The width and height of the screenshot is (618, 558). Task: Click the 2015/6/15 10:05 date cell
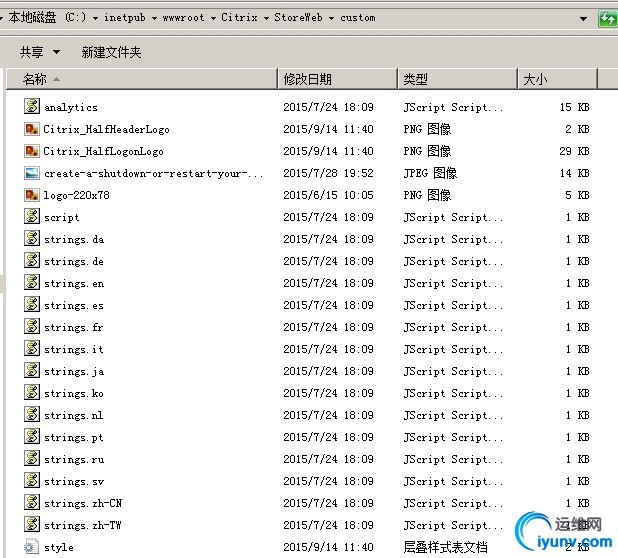pos(328,195)
